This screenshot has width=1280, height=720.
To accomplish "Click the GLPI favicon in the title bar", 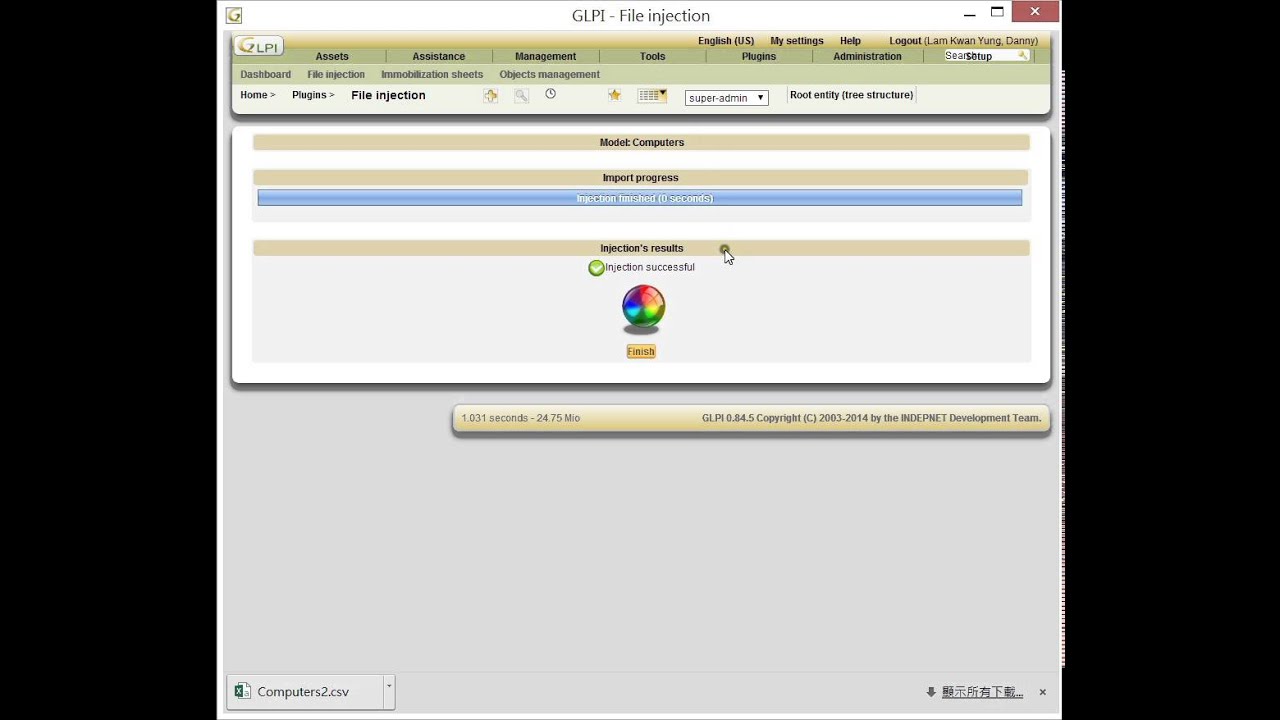I will pos(234,15).
